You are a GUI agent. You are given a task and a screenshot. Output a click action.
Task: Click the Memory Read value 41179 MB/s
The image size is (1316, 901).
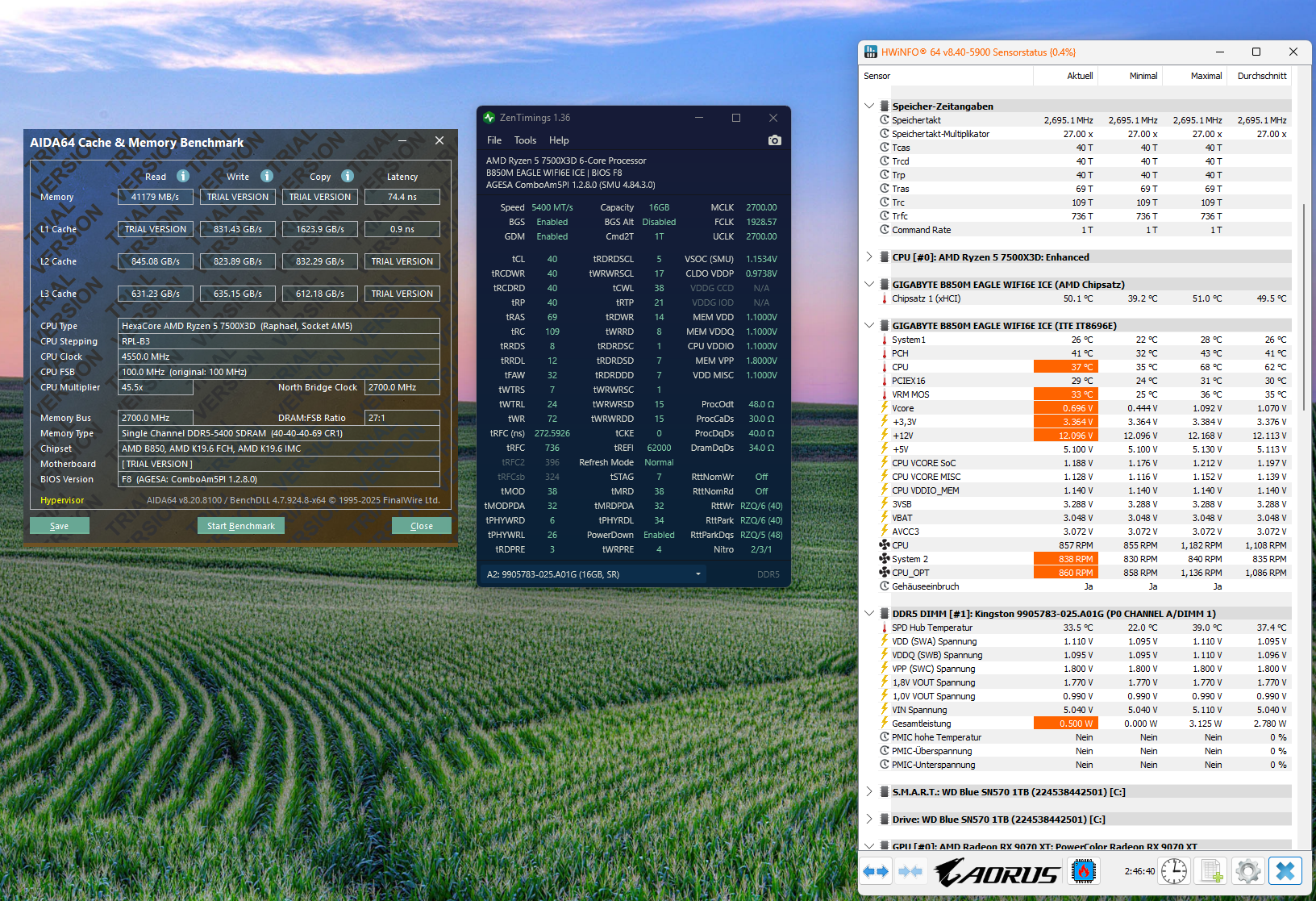(x=156, y=197)
